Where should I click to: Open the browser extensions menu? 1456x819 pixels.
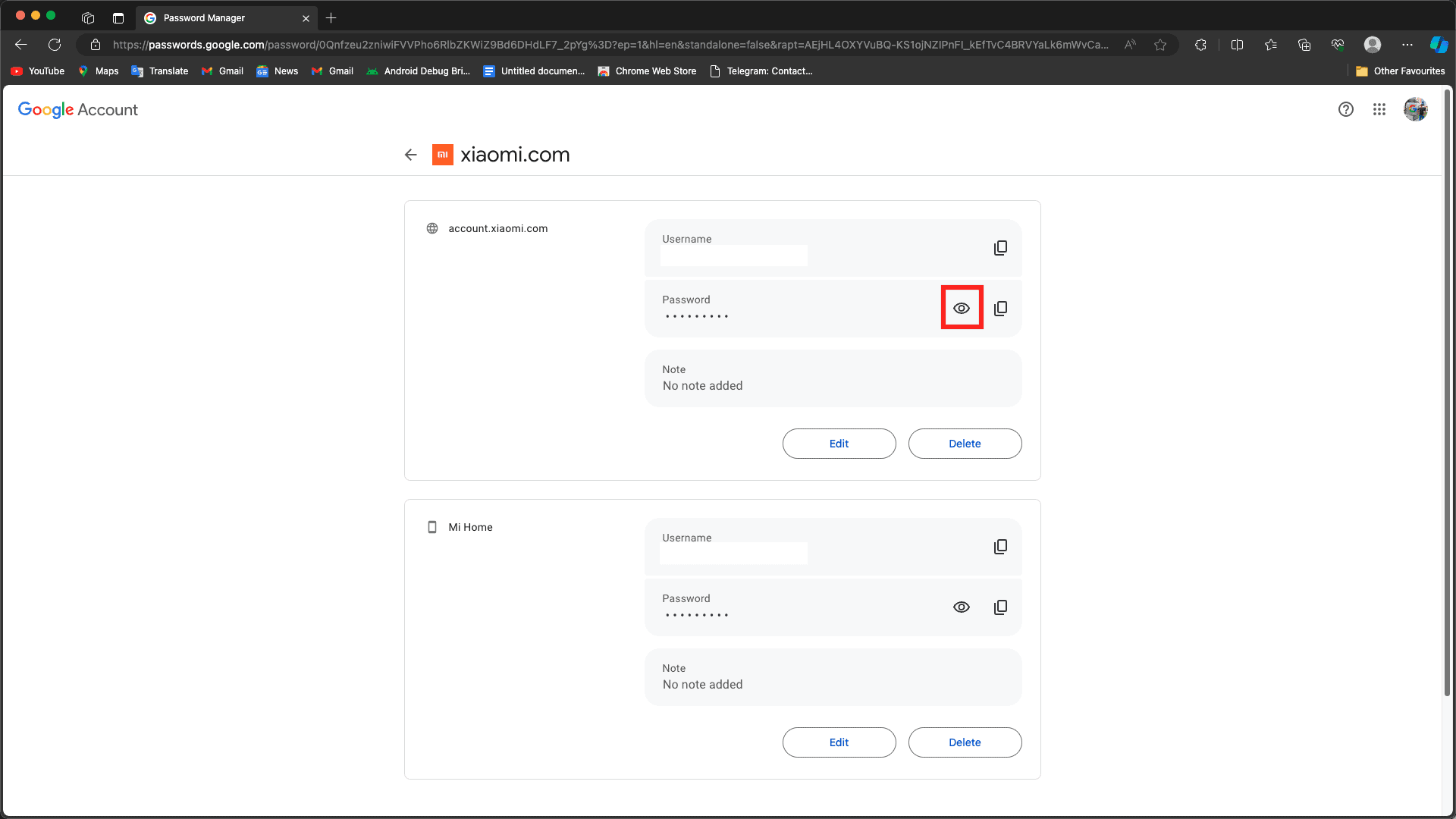click(x=1200, y=45)
